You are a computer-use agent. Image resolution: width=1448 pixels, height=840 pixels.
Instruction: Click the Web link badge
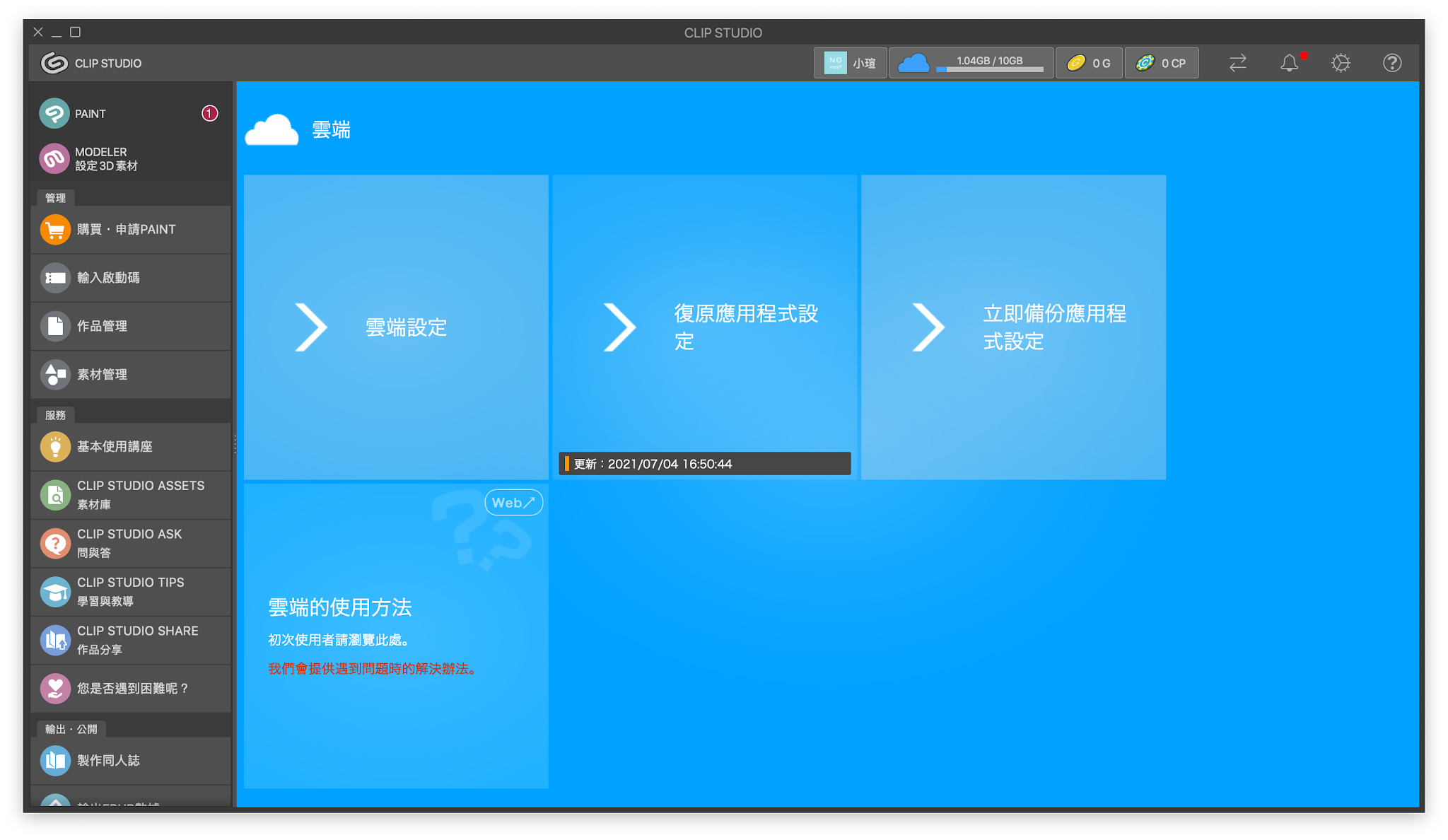pyautogui.click(x=513, y=503)
